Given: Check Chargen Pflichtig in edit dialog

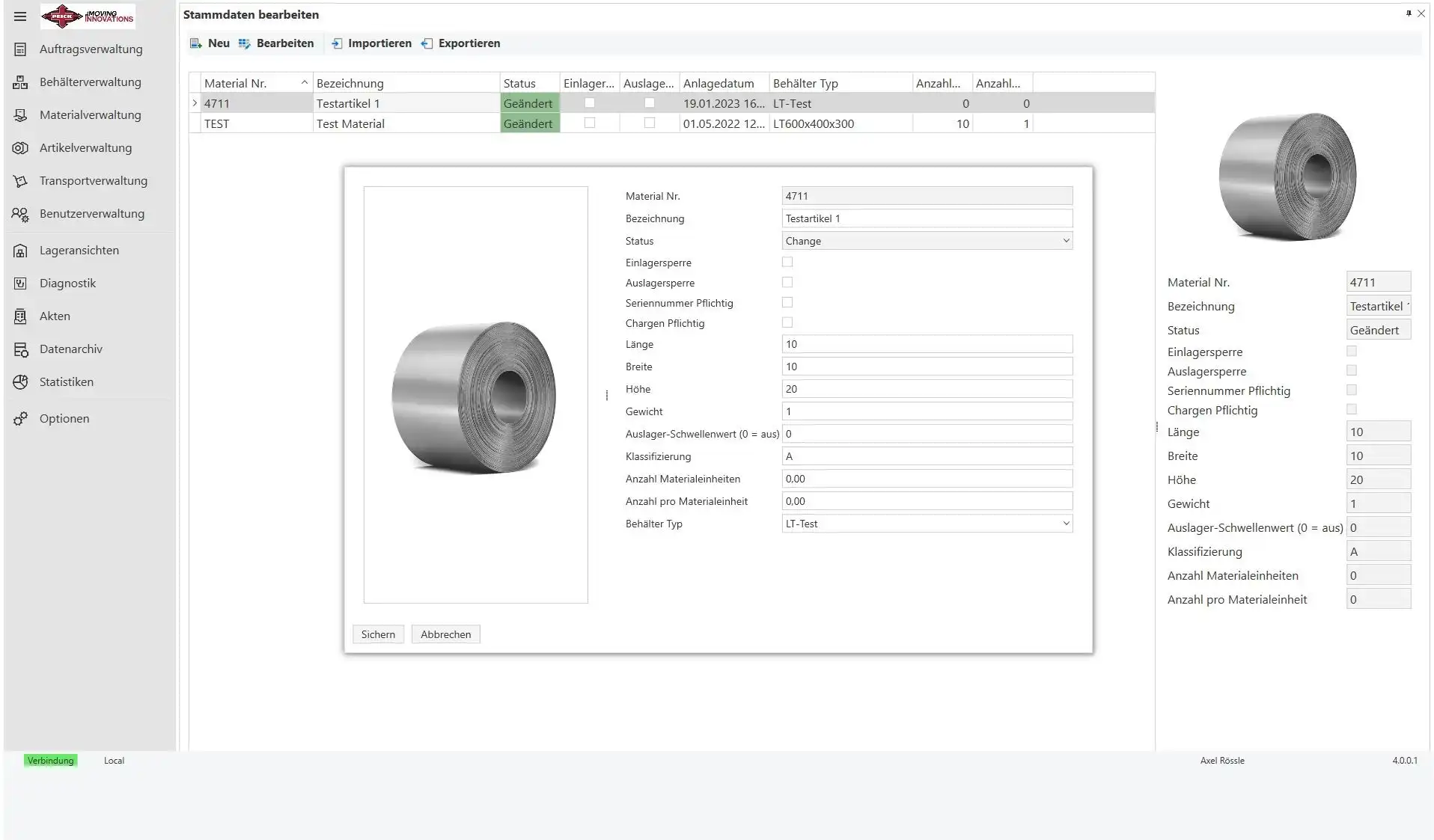Looking at the screenshot, I should pyautogui.click(x=787, y=323).
